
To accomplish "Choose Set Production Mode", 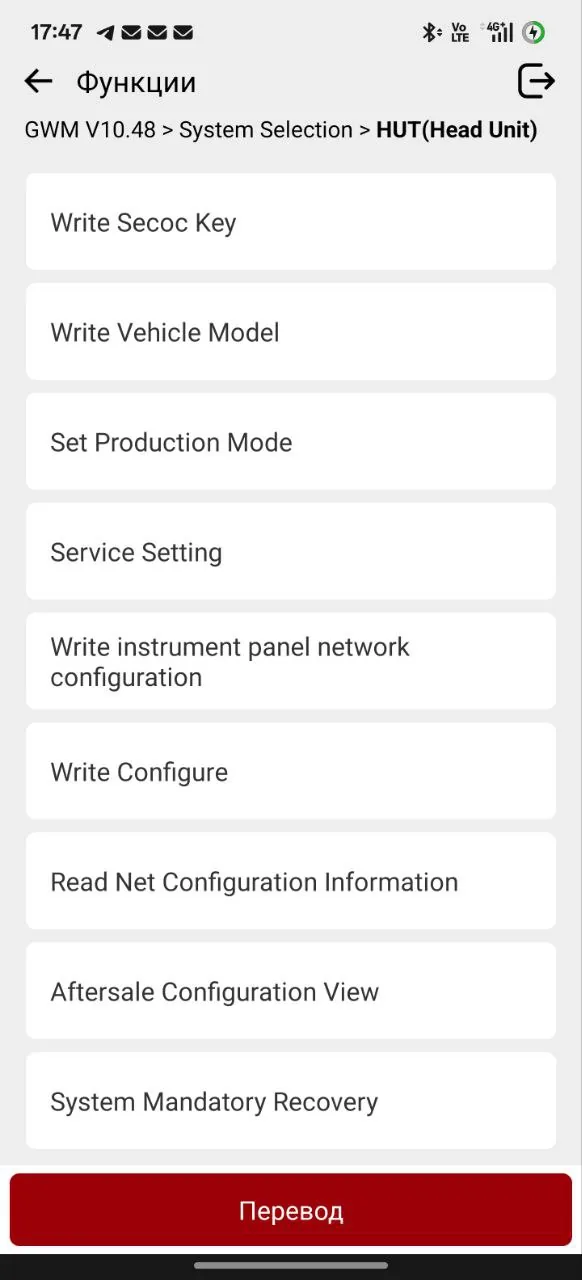I will point(291,442).
